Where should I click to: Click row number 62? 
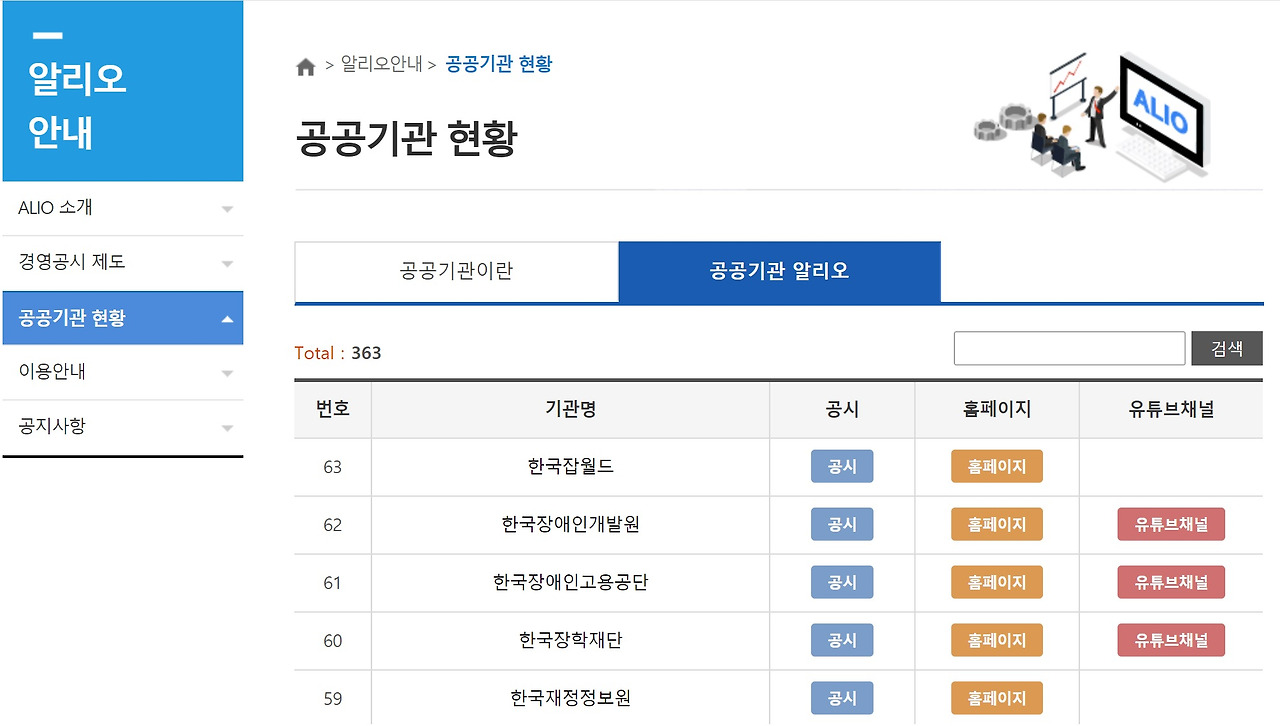click(x=333, y=525)
